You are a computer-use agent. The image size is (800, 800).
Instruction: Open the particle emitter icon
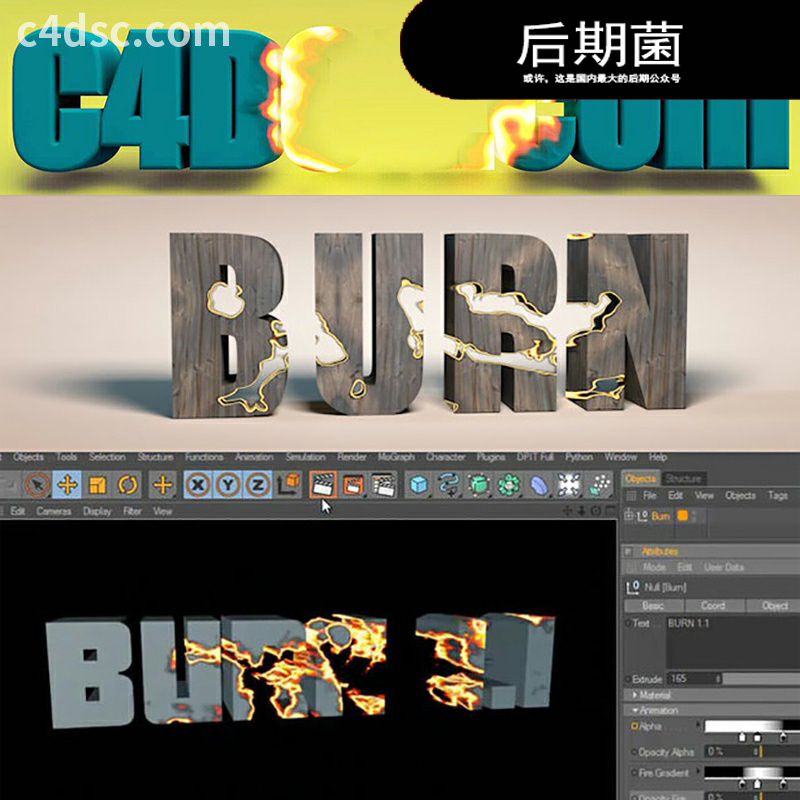pyautogui.click(x=599, y=484)
